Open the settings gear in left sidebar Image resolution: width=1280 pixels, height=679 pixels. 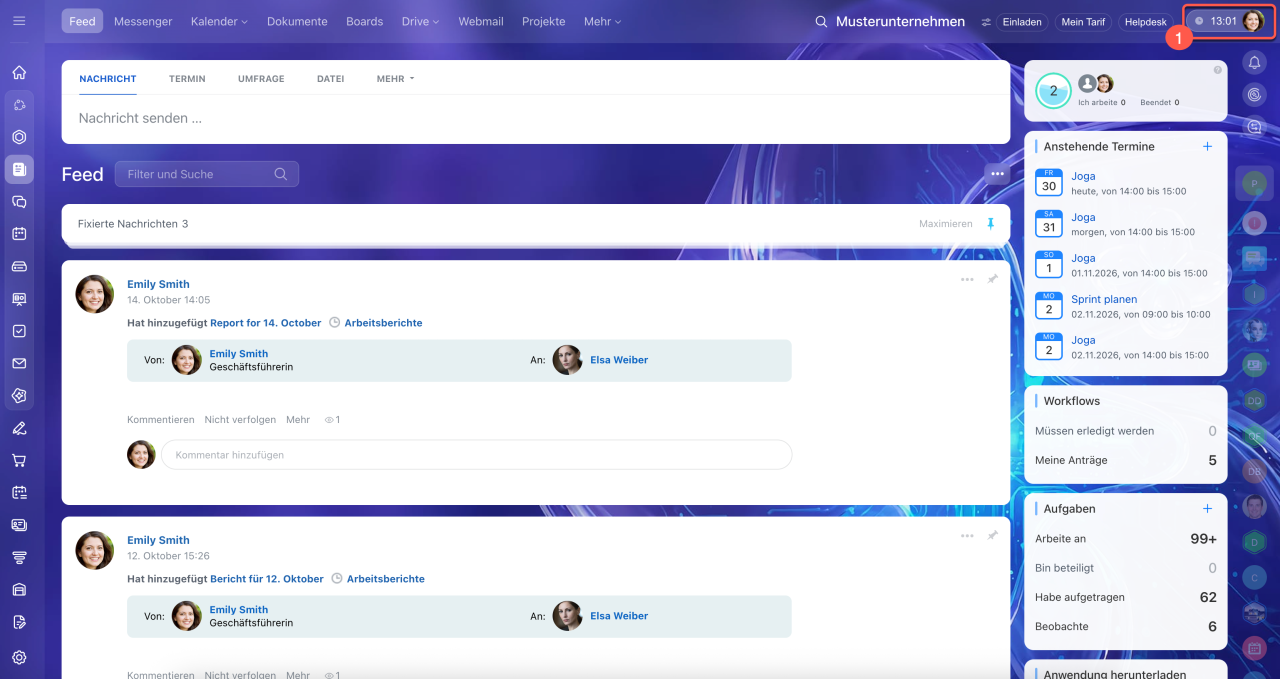19,657
